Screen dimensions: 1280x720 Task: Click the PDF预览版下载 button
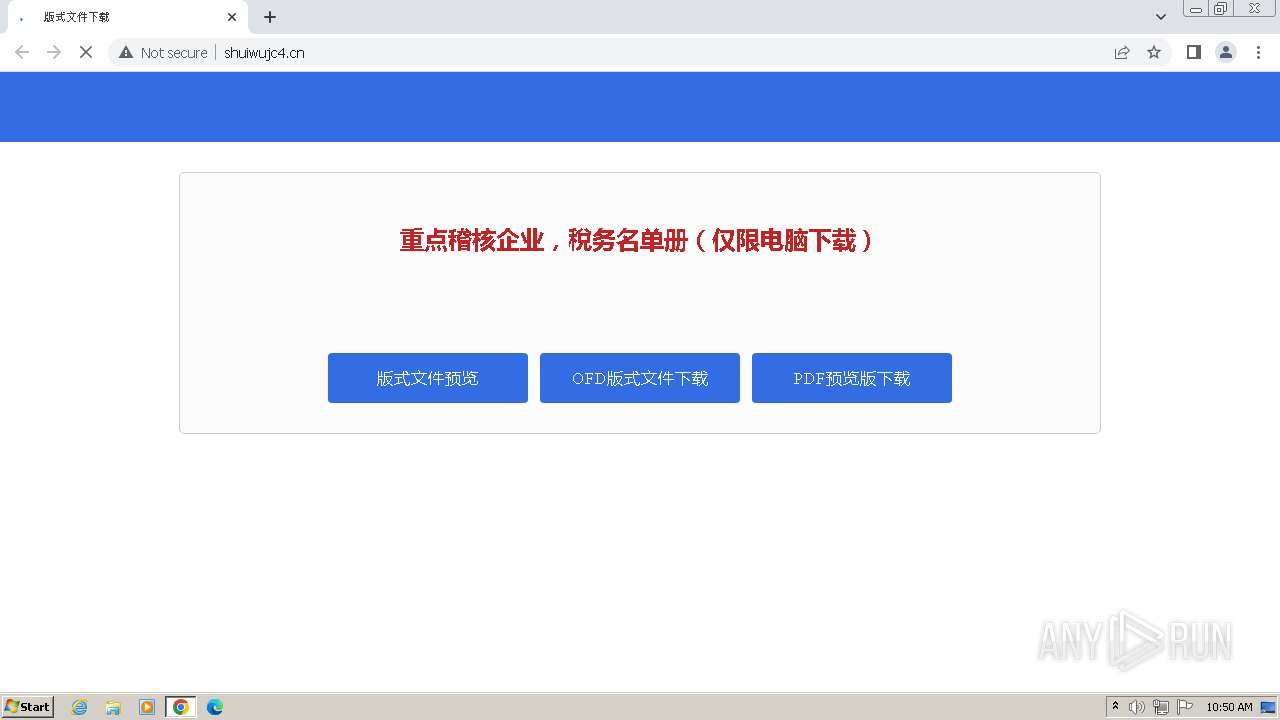point(852,378)
